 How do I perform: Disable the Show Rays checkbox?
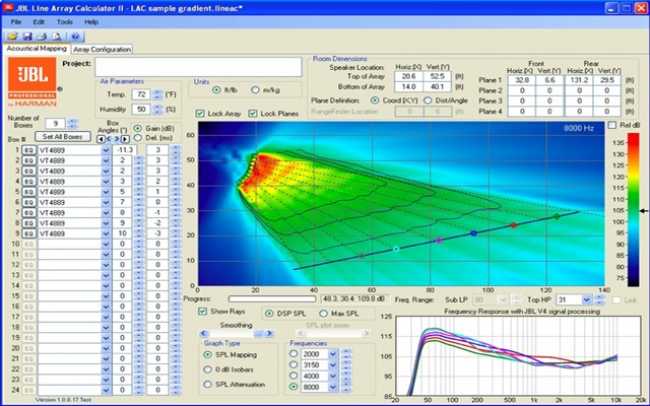pyautogui.click(x=204, y=313)
